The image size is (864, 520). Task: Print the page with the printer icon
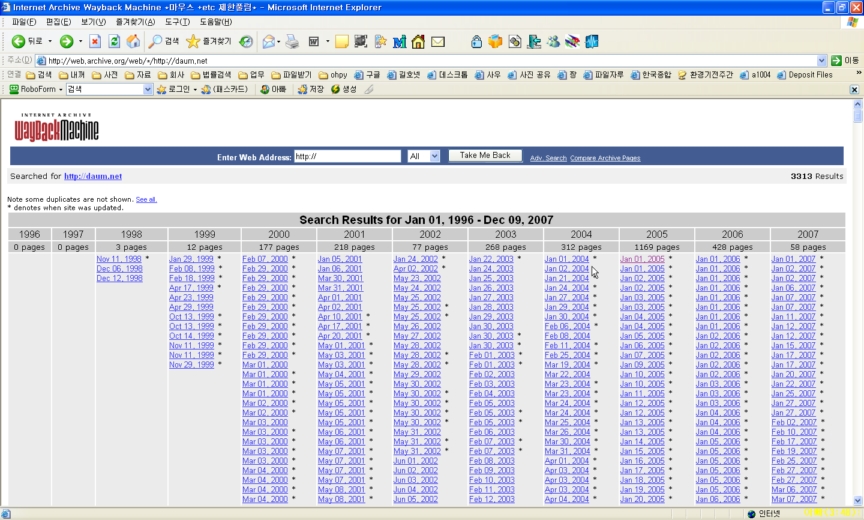coord(292,41)
